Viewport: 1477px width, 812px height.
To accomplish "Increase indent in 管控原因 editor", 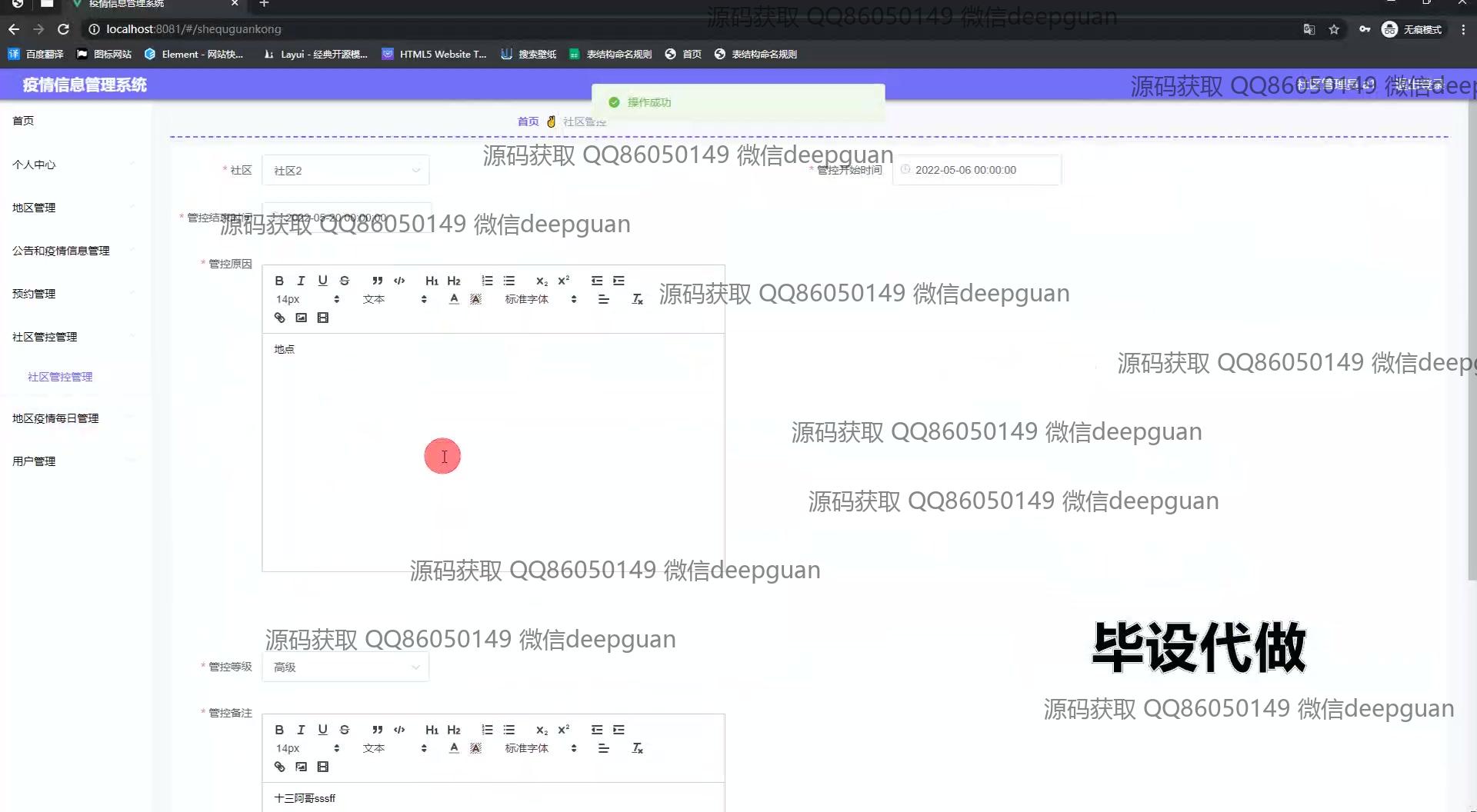I will point(618,281).
